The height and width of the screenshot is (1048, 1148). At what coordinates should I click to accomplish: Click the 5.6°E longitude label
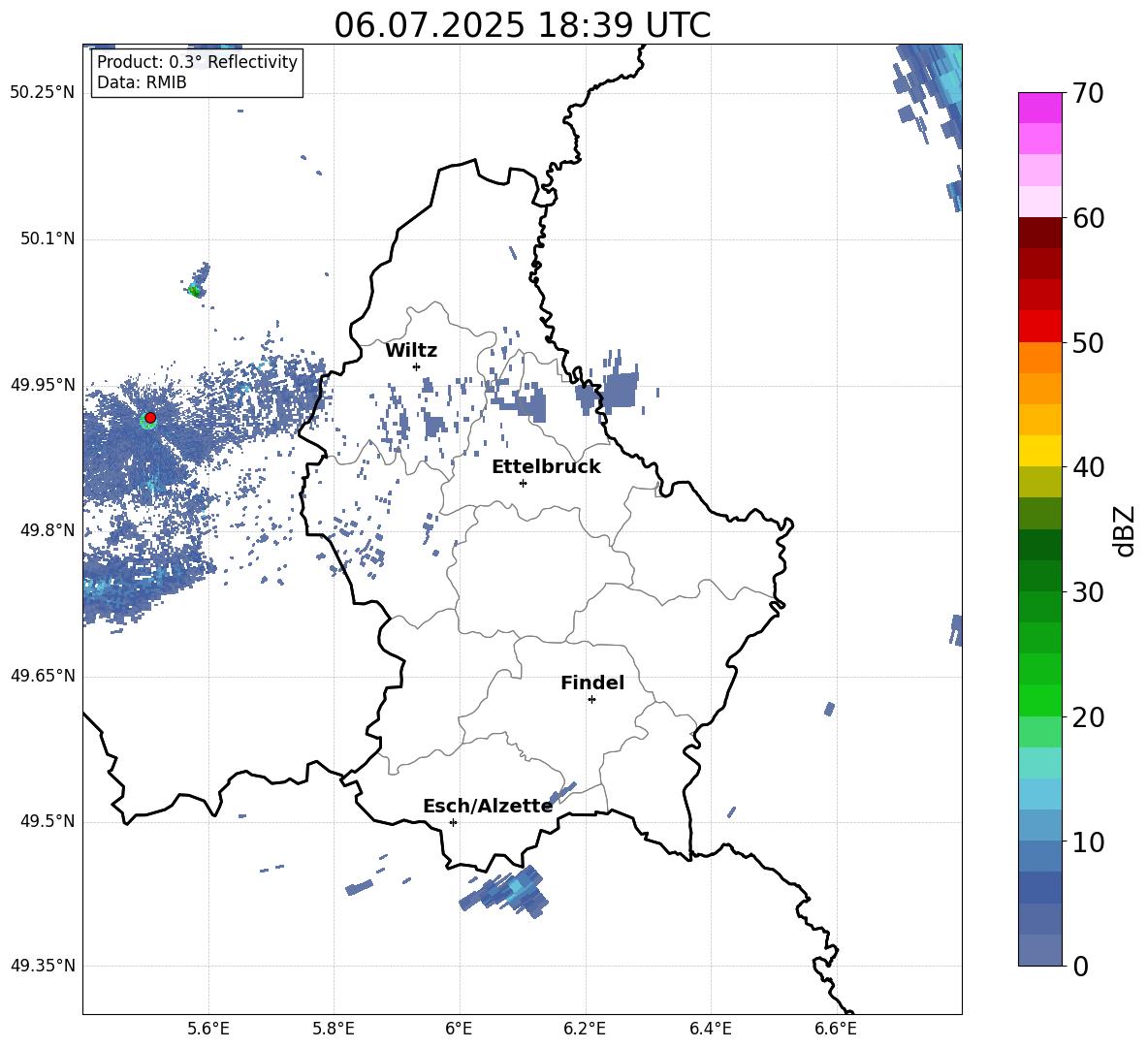[x=208, y=1029]
